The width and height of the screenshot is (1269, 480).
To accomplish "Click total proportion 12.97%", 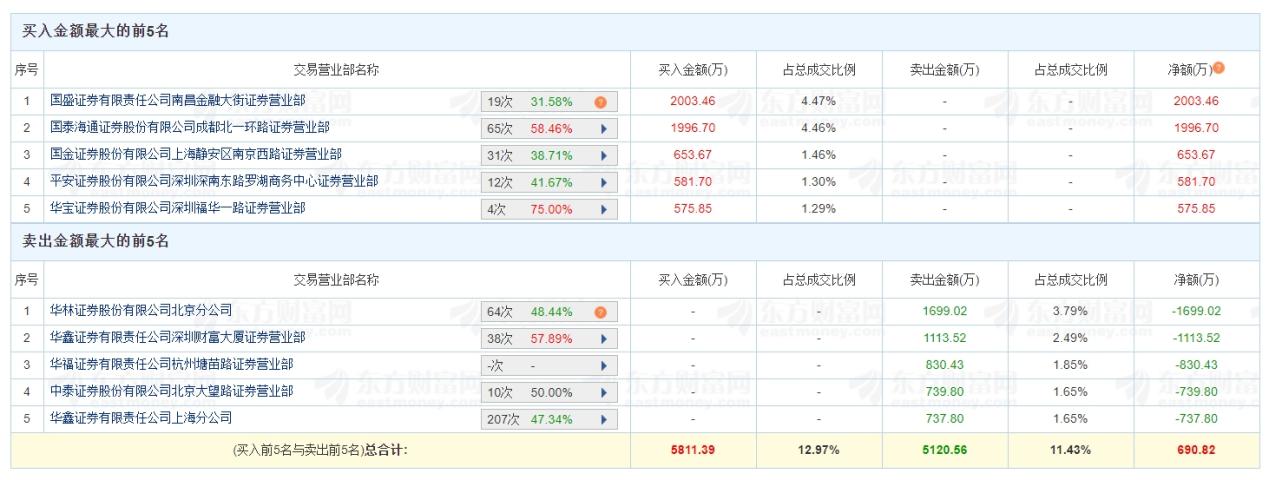I will click(x=818, y=450).
